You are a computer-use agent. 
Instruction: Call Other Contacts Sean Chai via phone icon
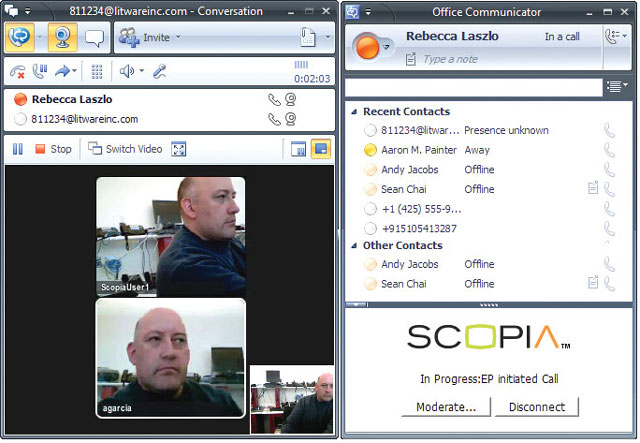[x=609, y=284]
